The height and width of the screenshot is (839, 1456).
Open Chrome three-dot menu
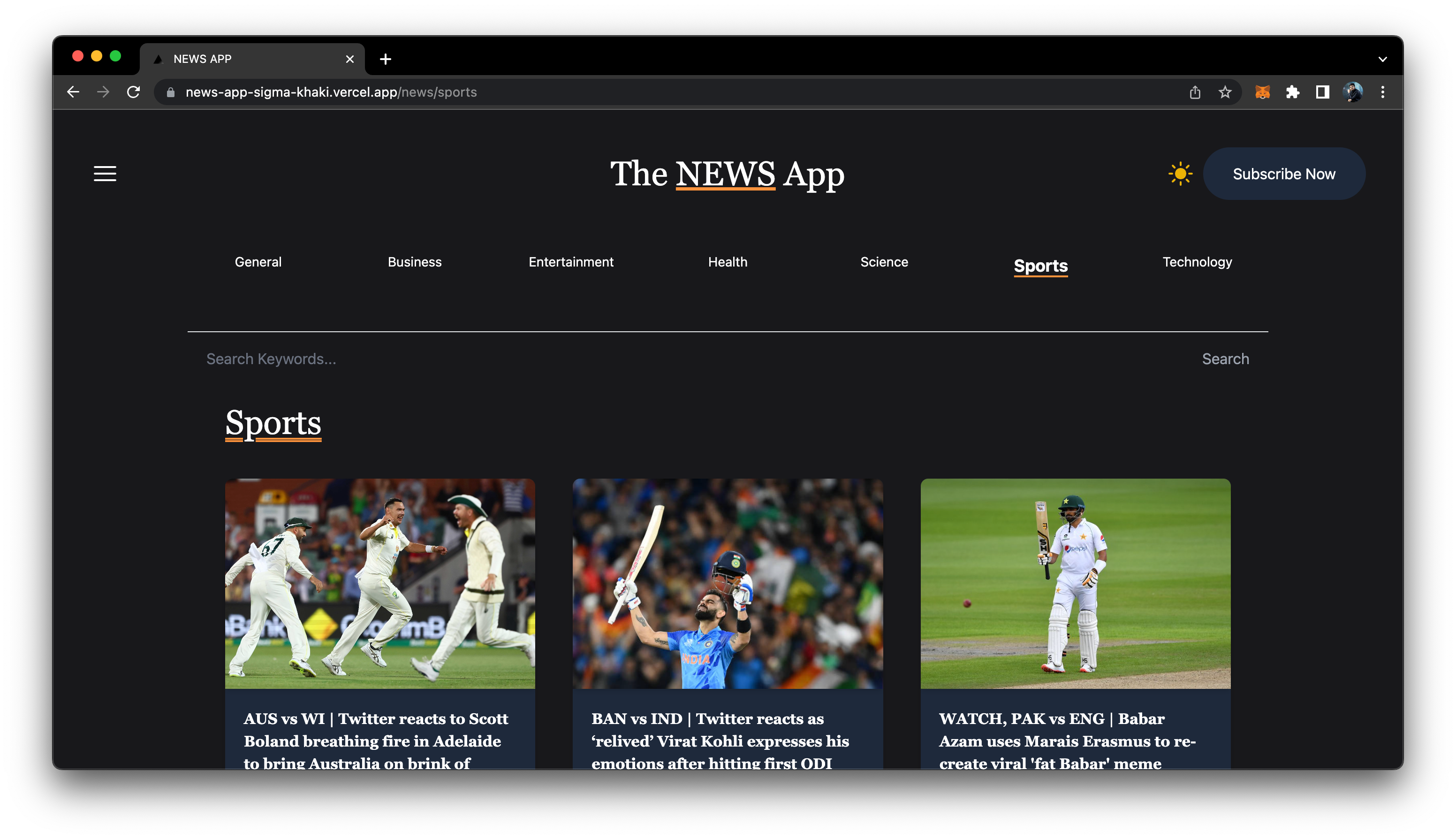coord(1382,92)
